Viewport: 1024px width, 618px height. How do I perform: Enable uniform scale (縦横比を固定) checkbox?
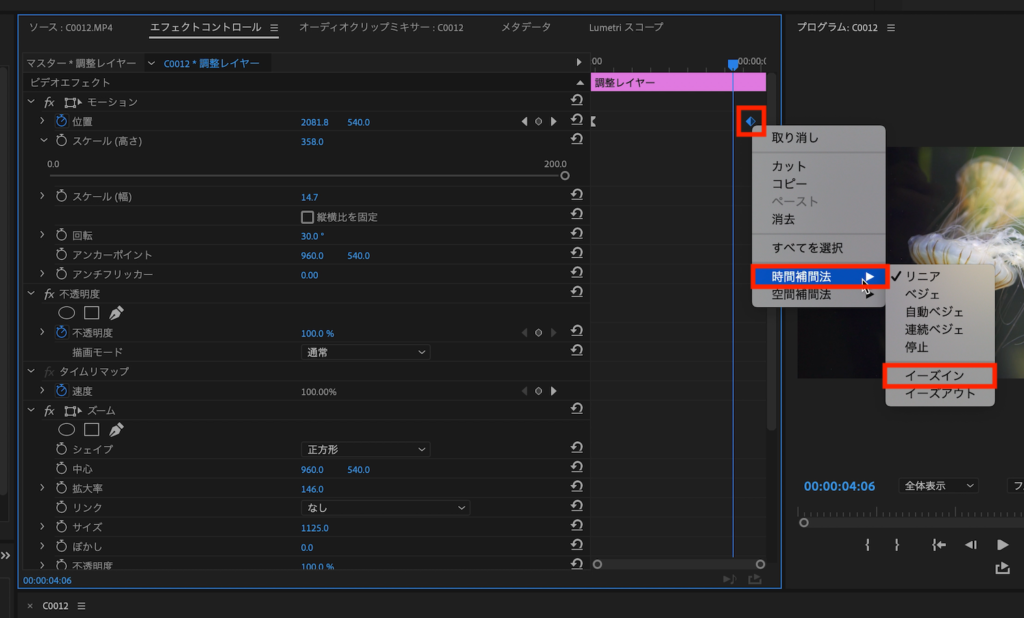click(x=307, y=217)
